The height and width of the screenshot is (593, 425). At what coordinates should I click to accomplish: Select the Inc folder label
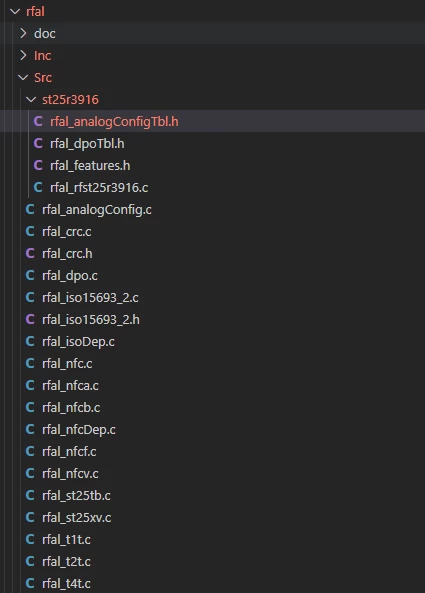click(42, 56)
